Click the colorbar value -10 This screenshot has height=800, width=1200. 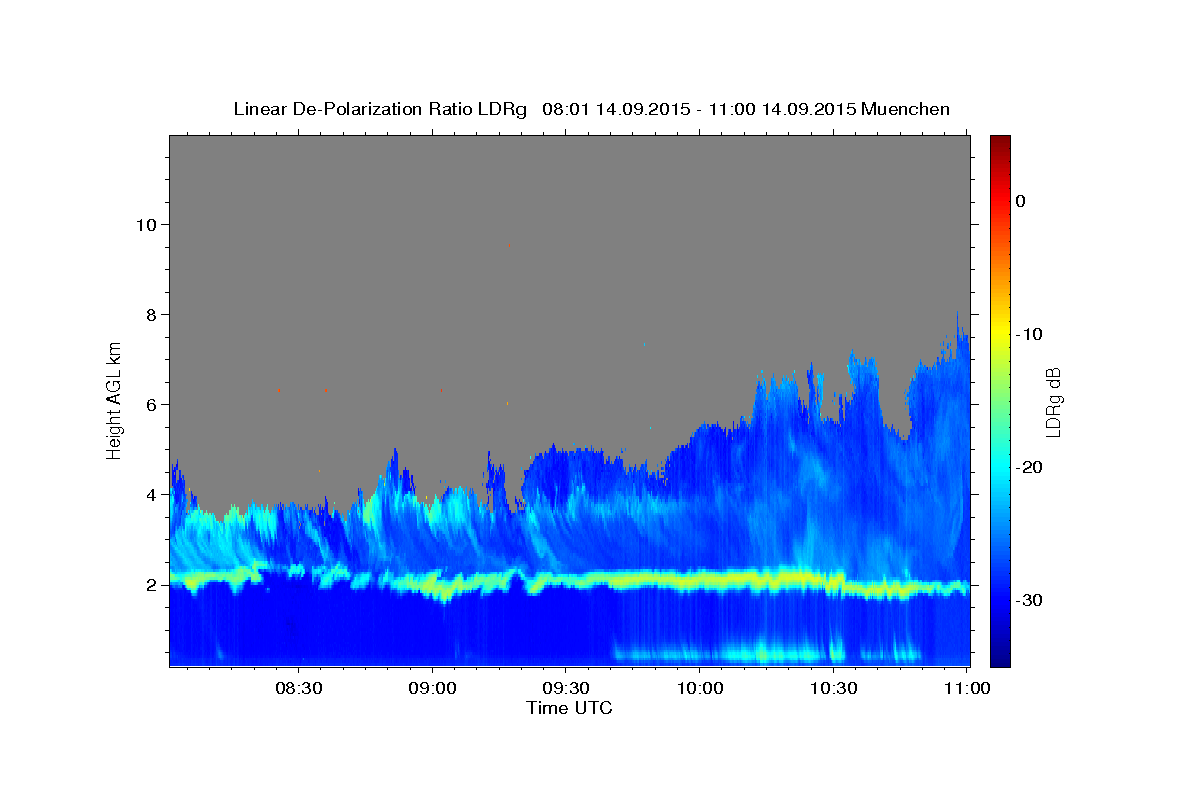click(x=1029, y=334)
